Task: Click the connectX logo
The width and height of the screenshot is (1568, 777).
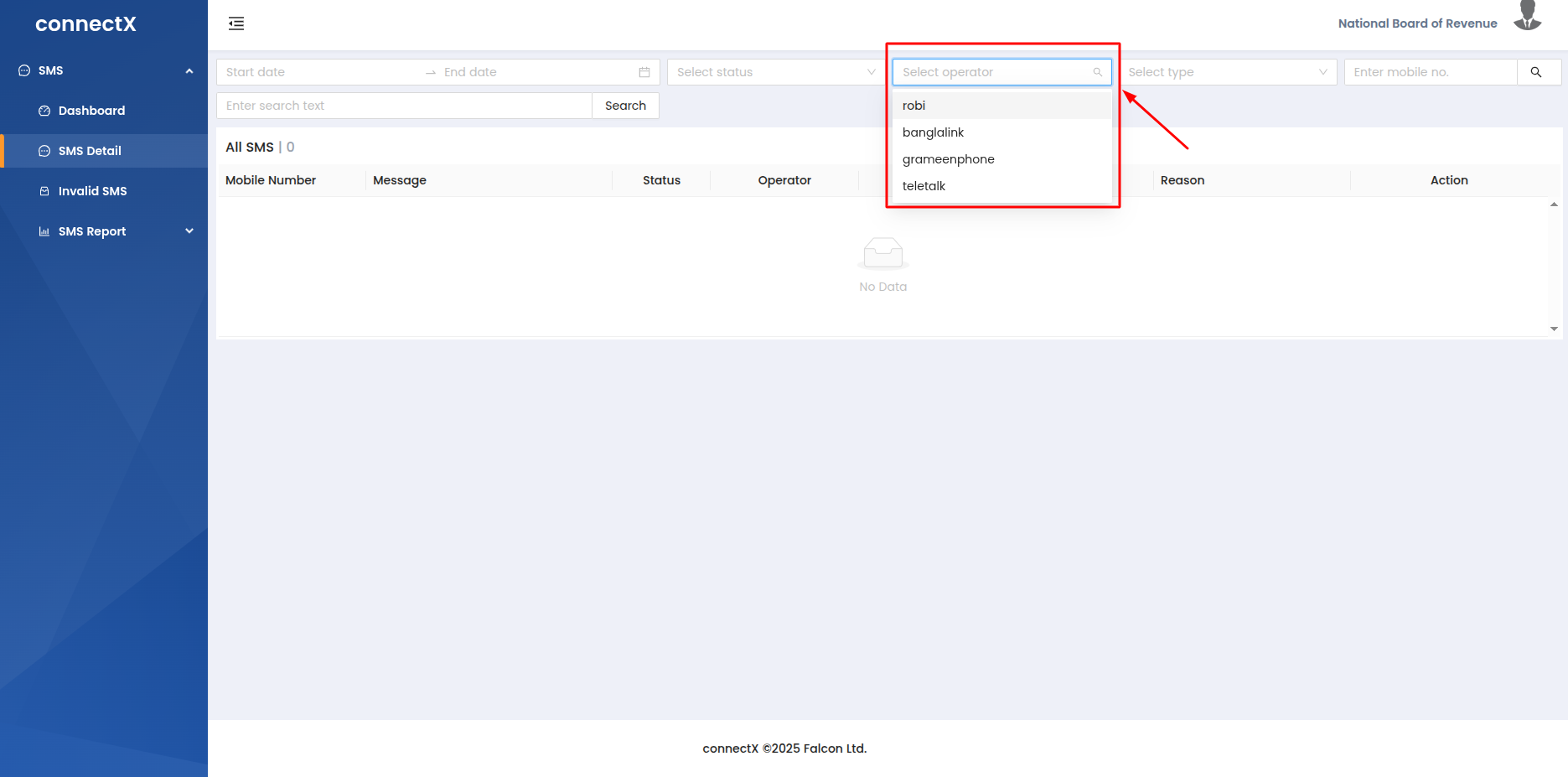Action: [x=85, y=24]
